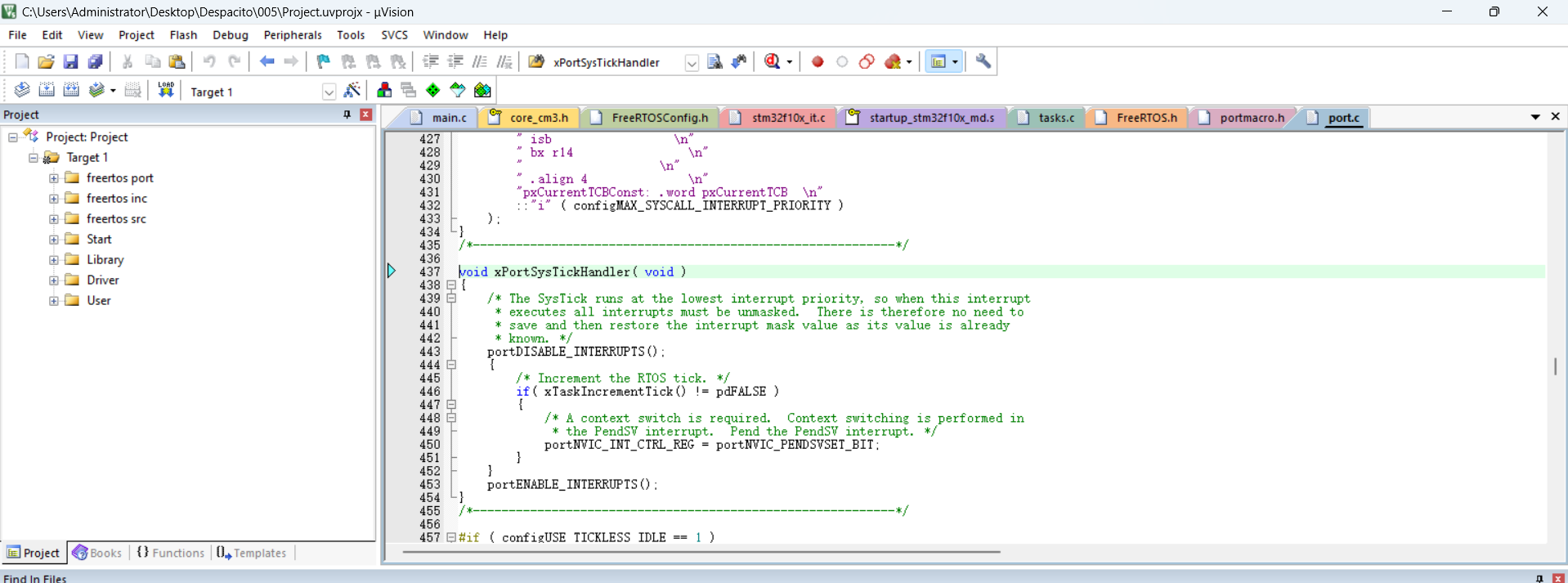
Task: Open the debug session dropdown arrow
Action: coord(789,62)
